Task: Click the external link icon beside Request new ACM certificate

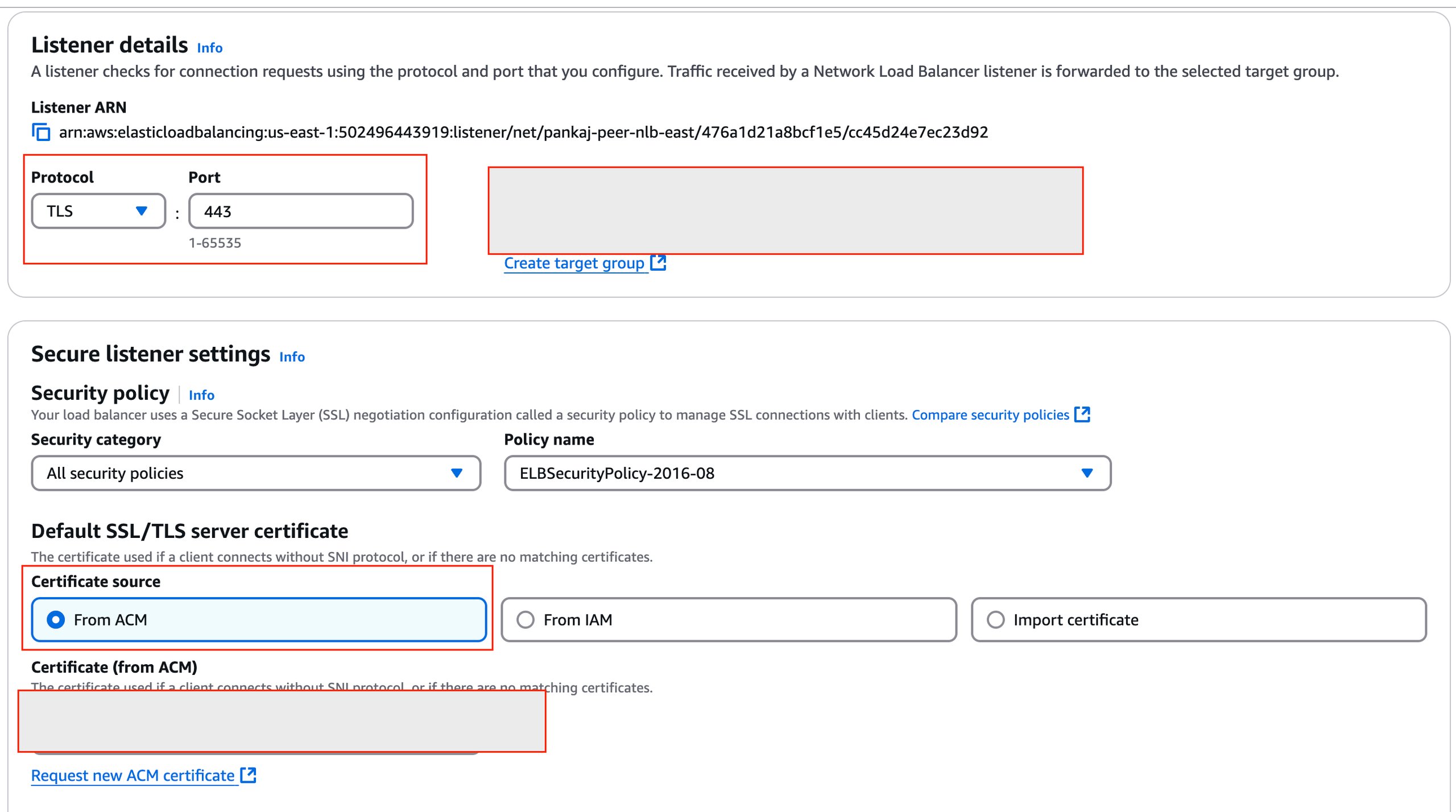Action: click(x=248, y=775)
